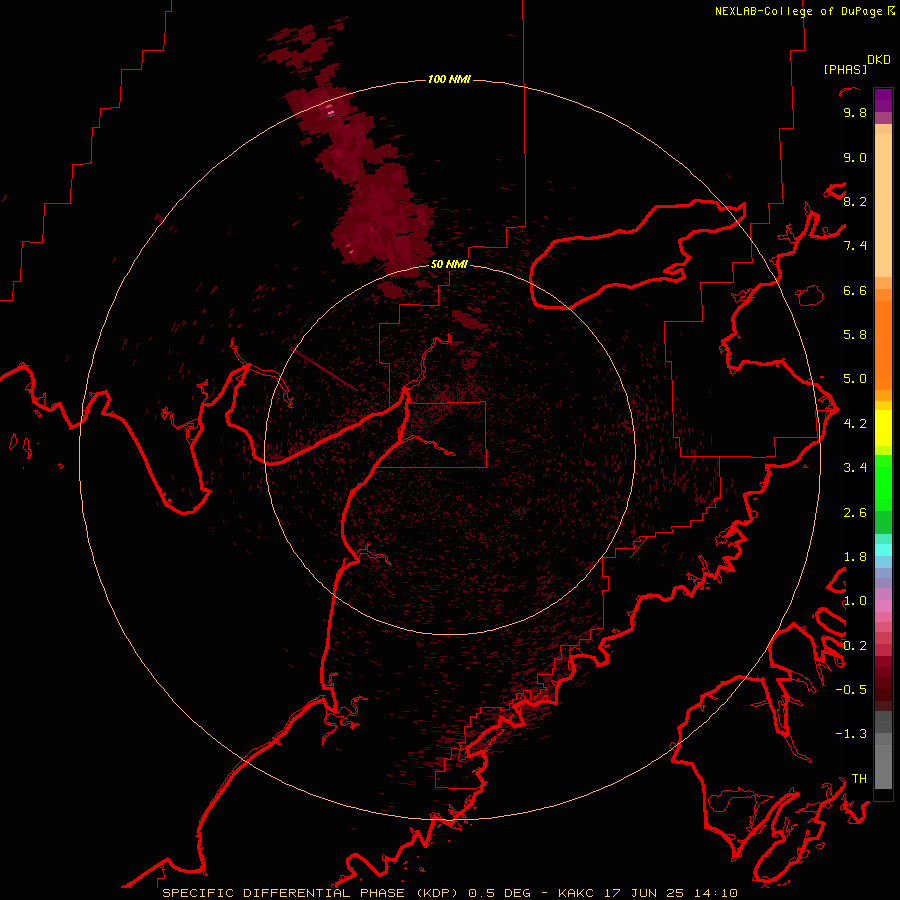The image size is (900, 900).
Task: Click the 6.6 scale value
Action: (855, 290)
